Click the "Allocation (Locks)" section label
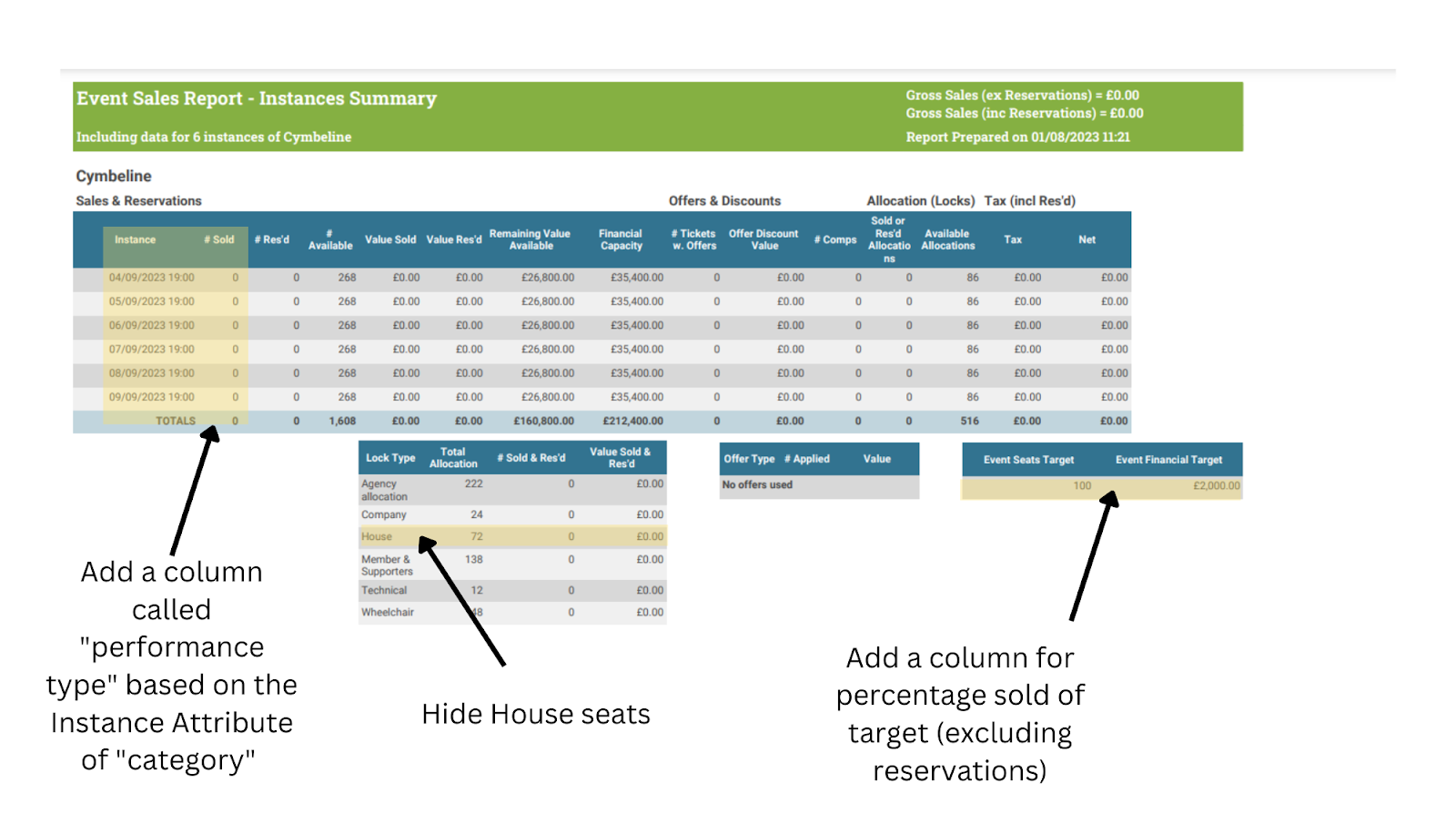 [920, 200]
